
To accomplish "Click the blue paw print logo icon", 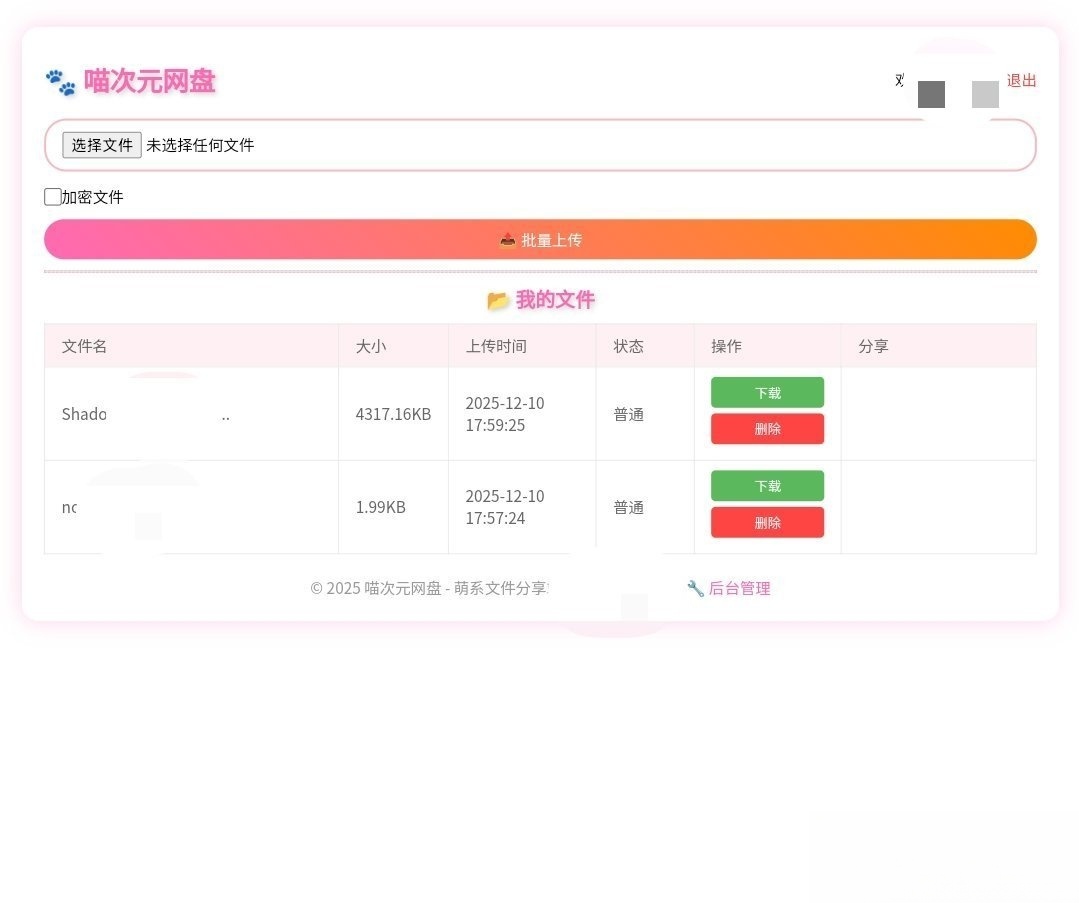I will coord(60,81).
